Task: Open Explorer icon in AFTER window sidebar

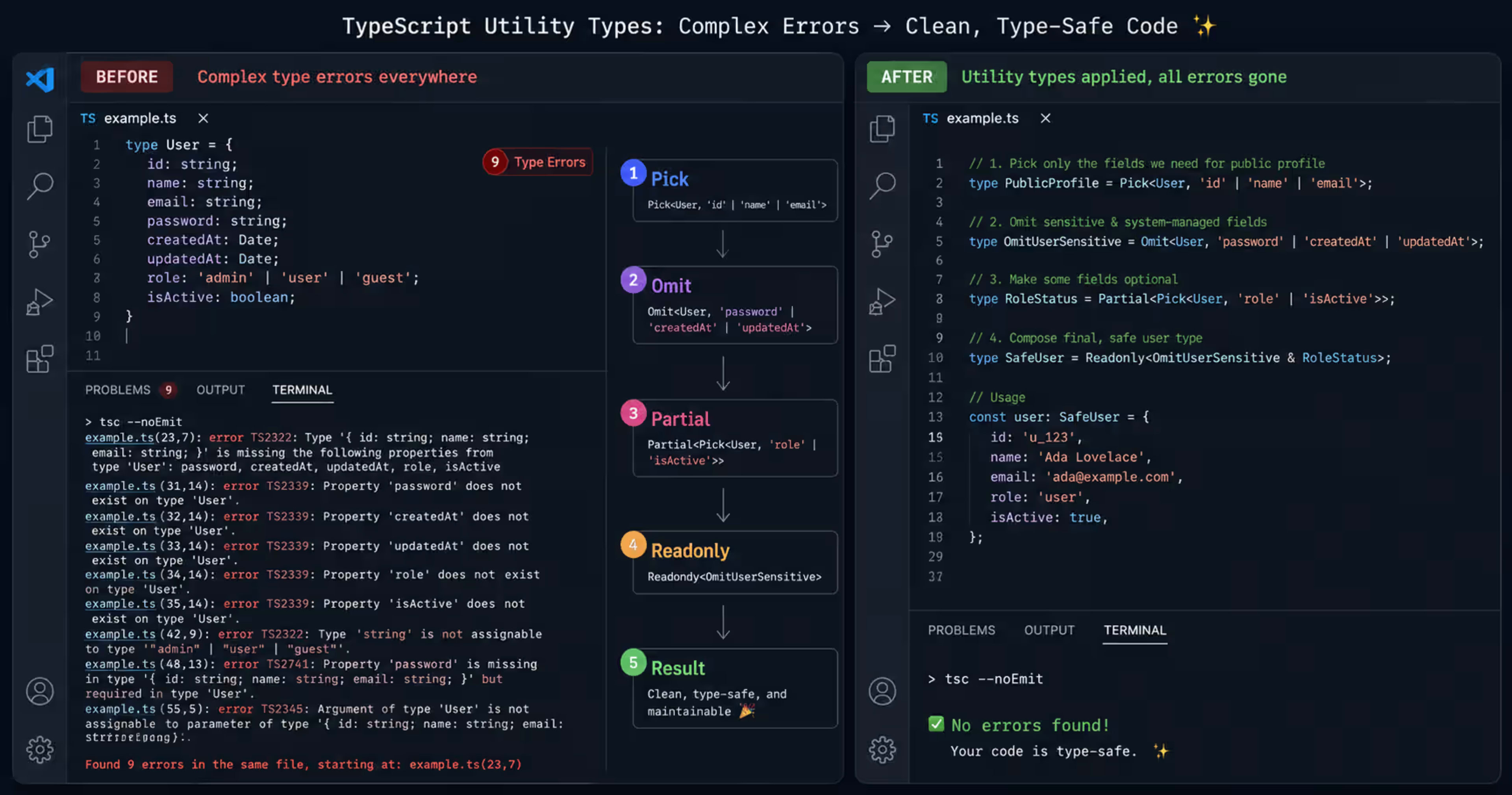Action: (x=882, y=128)
